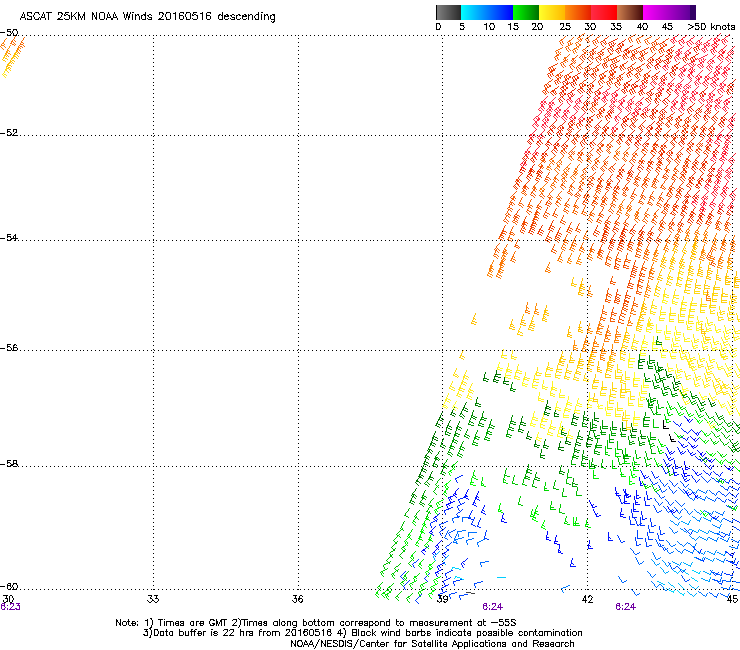Viewport: 740px width, 650px height.
Task: Click the '6:24' time label right of longitude 42
Action: pos(625,607)
